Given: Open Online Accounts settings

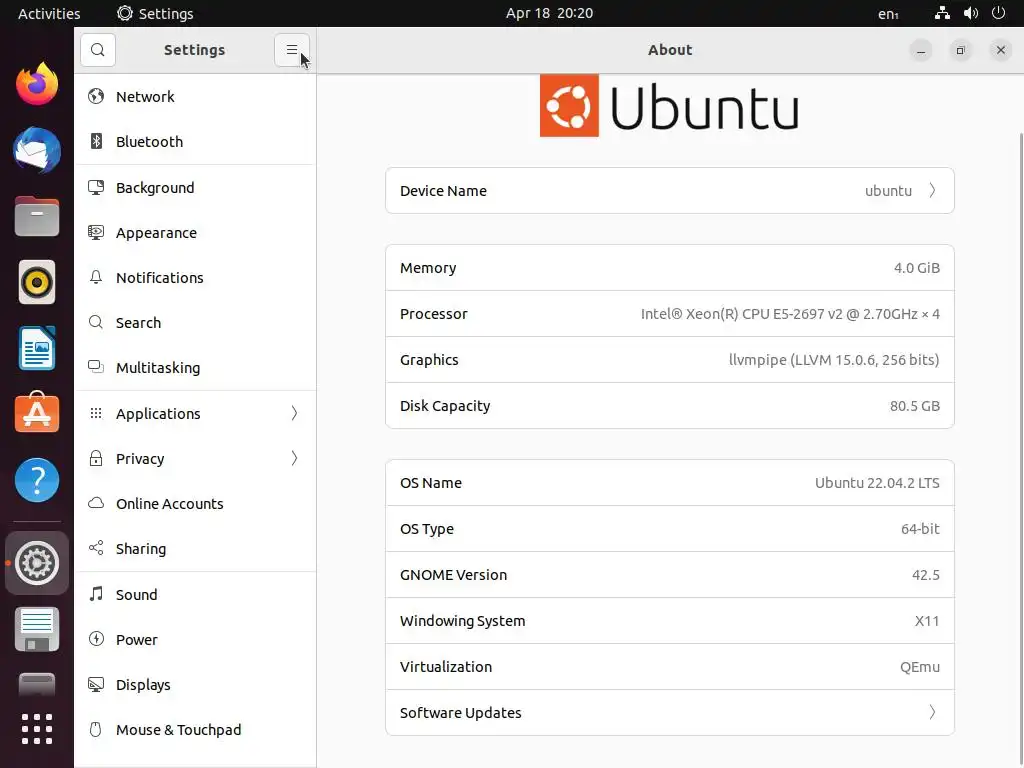Looking at the screenshot, I should pyautogui.click(x=169, y=504).
